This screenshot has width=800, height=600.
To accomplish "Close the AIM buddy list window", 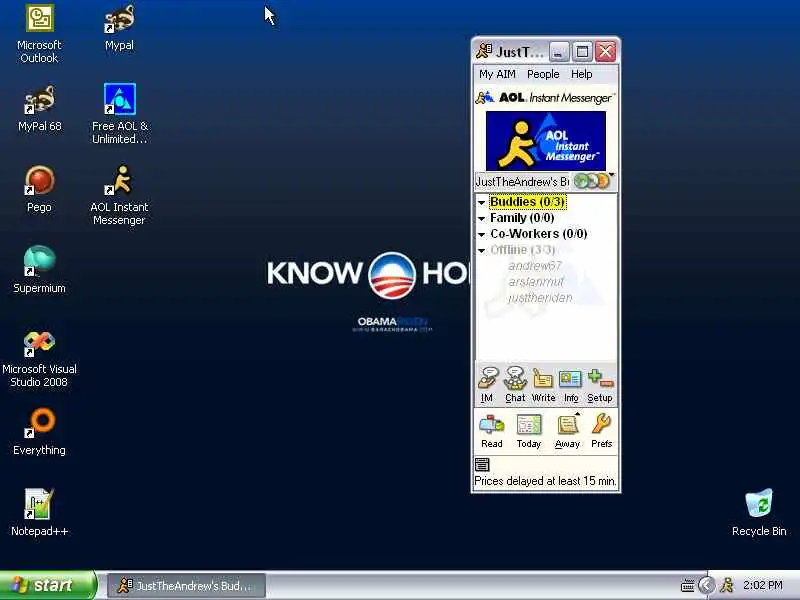I will coord(606,52).
